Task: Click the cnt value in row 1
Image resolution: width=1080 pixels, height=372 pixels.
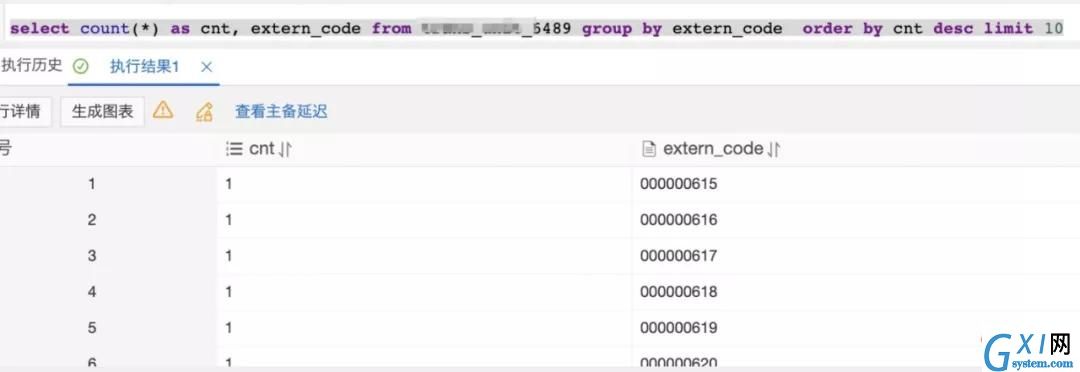Action: [229, 184]
